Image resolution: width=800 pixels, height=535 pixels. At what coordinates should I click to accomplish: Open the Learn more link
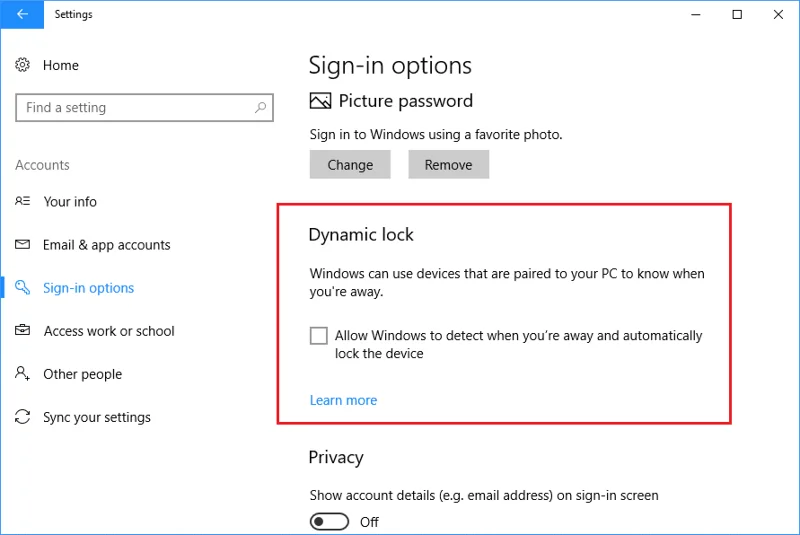[x=343, y=400]
